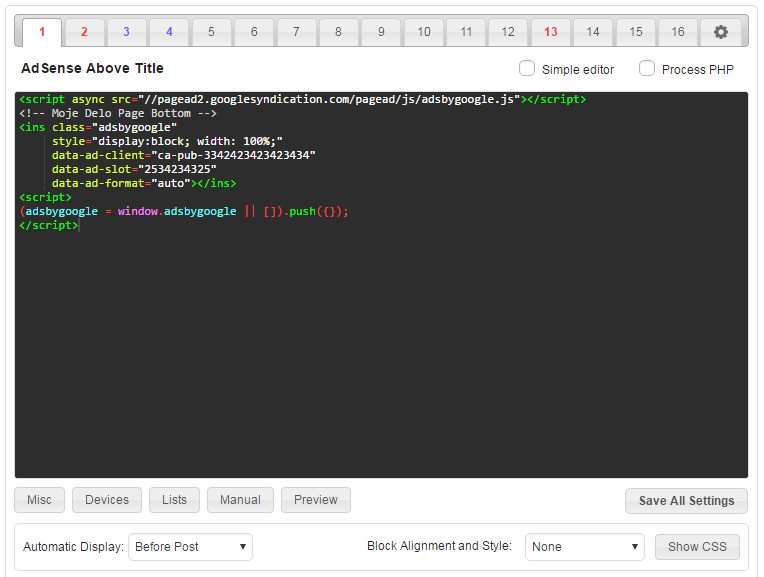Click the Moje Delo Page Bottom comment
Image resolution: width=764 pixels, height=577 pixels.
(x=117, y=114)
